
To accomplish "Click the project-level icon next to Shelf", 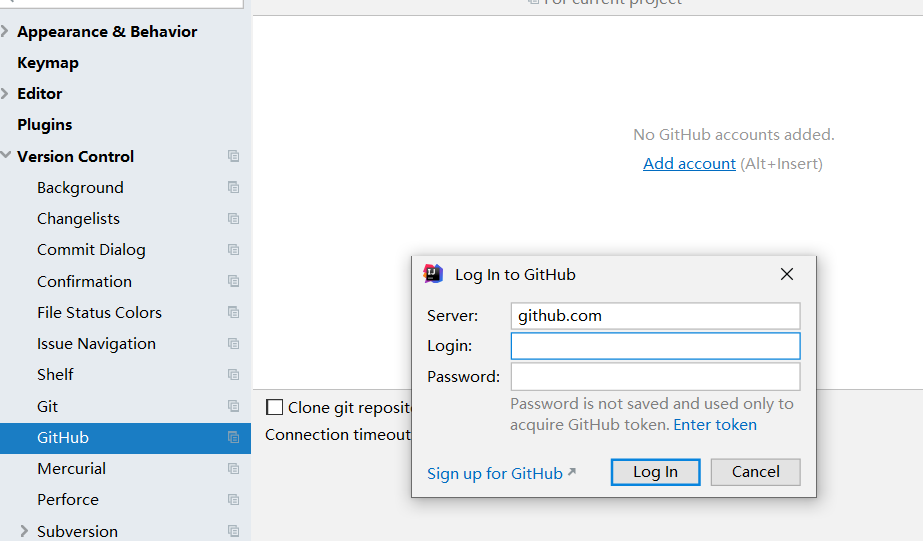I will coord(233,374).
